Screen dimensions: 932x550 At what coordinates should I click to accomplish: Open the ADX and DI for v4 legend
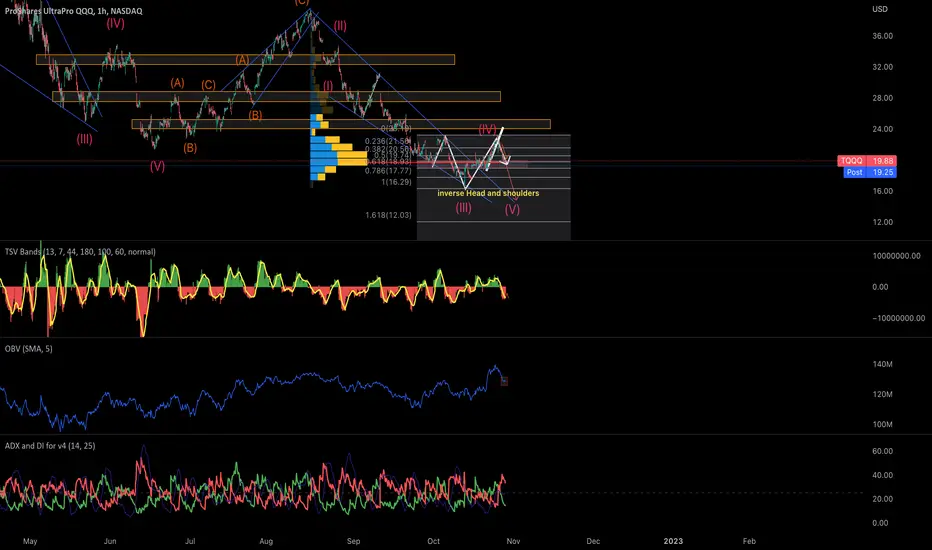coord(50,445)
